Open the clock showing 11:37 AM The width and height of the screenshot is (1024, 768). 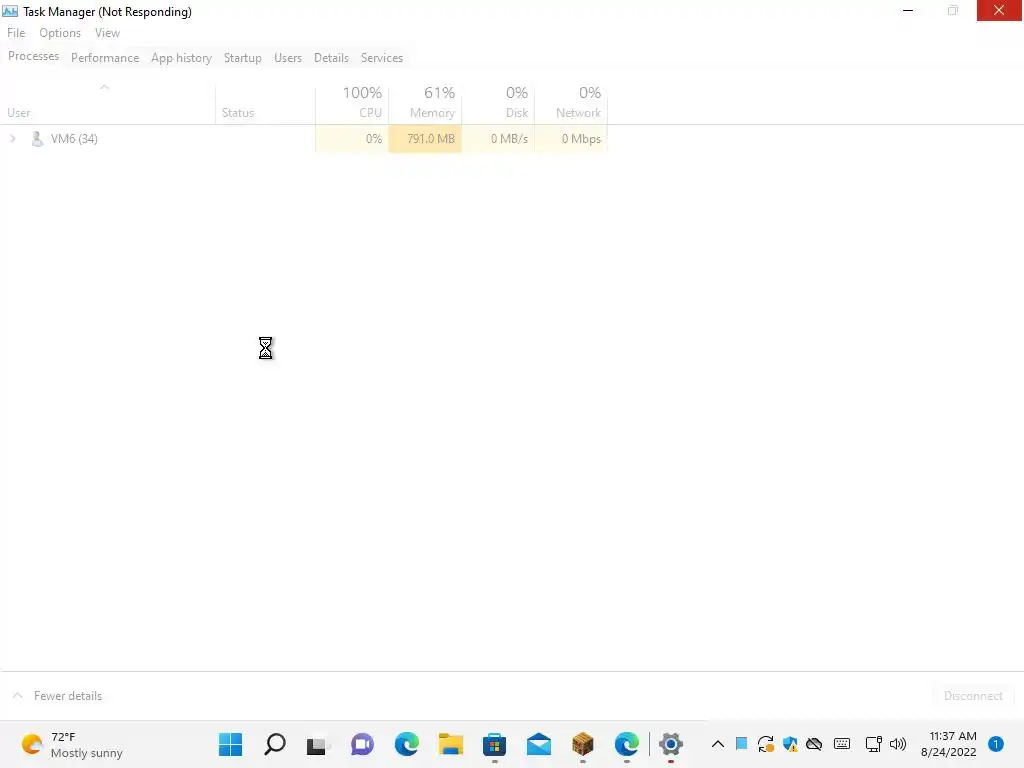(x=948, y=744)
